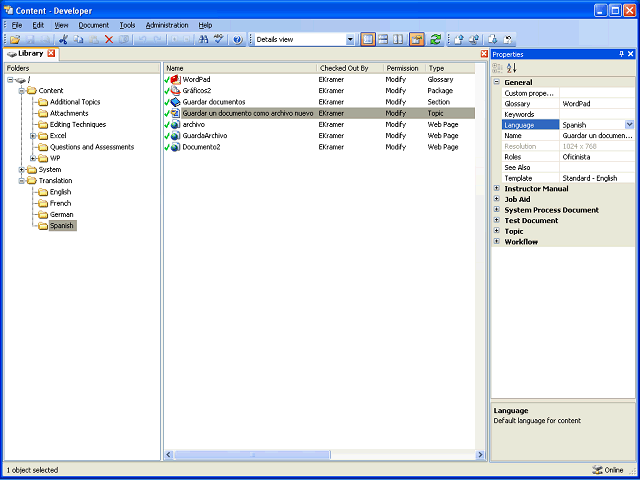Open Help with the question mark icon

pyautogui.click(x=238, y=40)
